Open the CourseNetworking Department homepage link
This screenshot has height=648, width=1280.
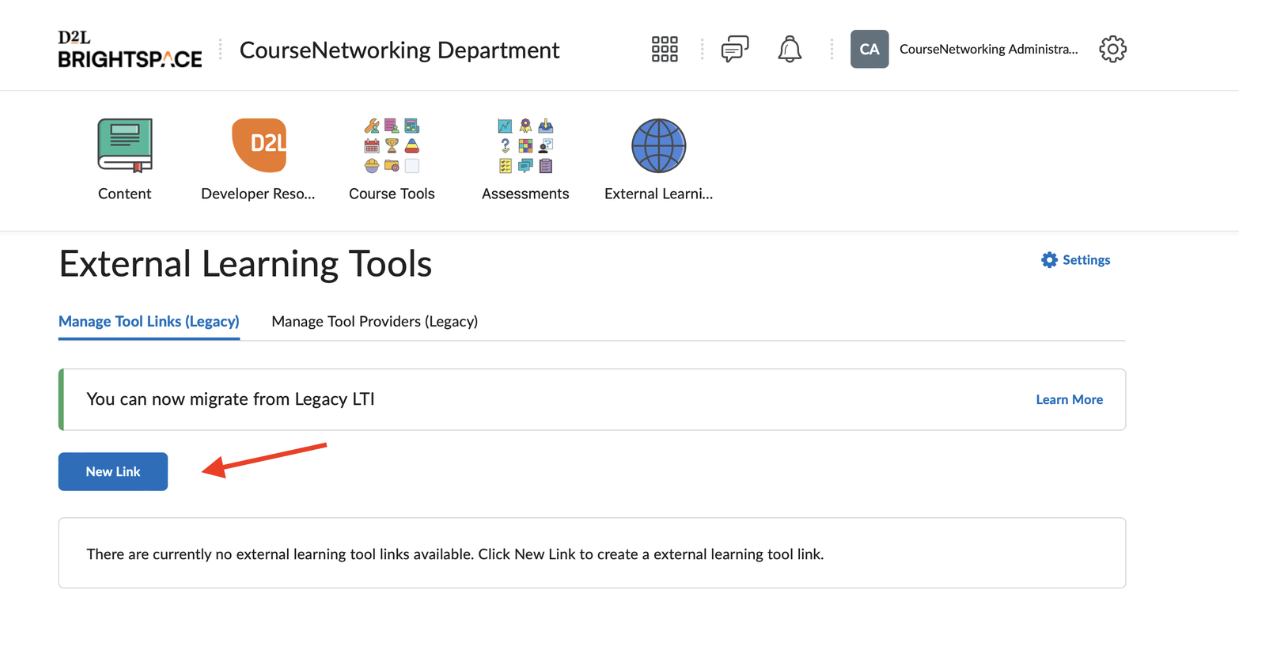click(399, 50)
